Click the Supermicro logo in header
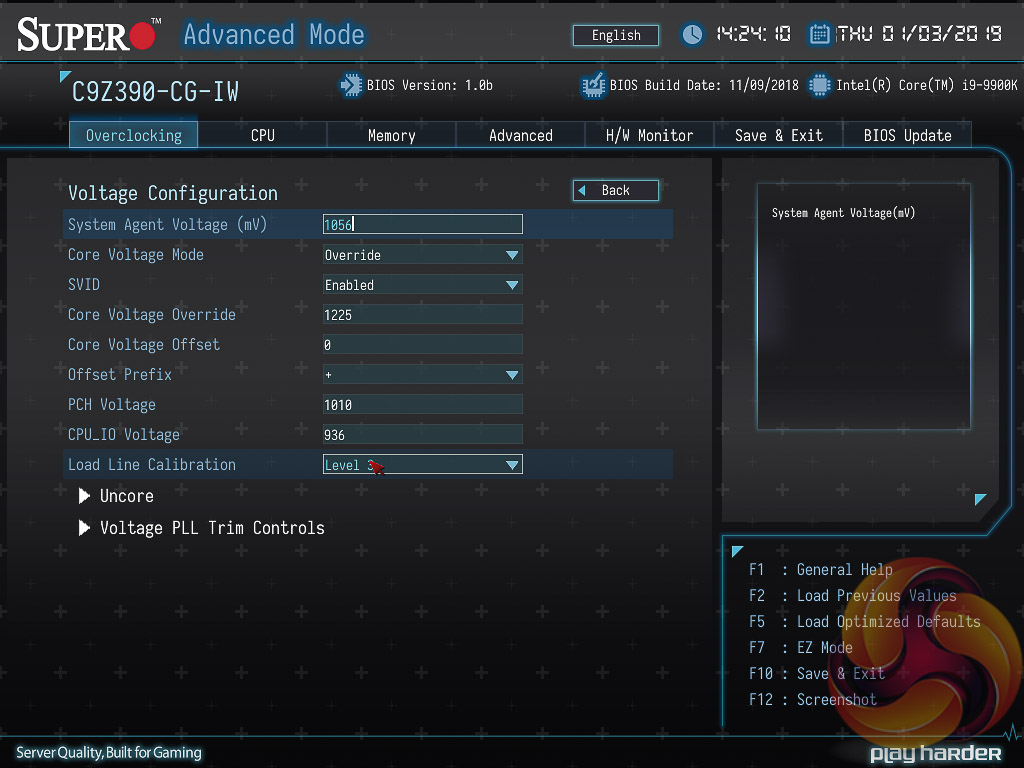 point(88,35)
